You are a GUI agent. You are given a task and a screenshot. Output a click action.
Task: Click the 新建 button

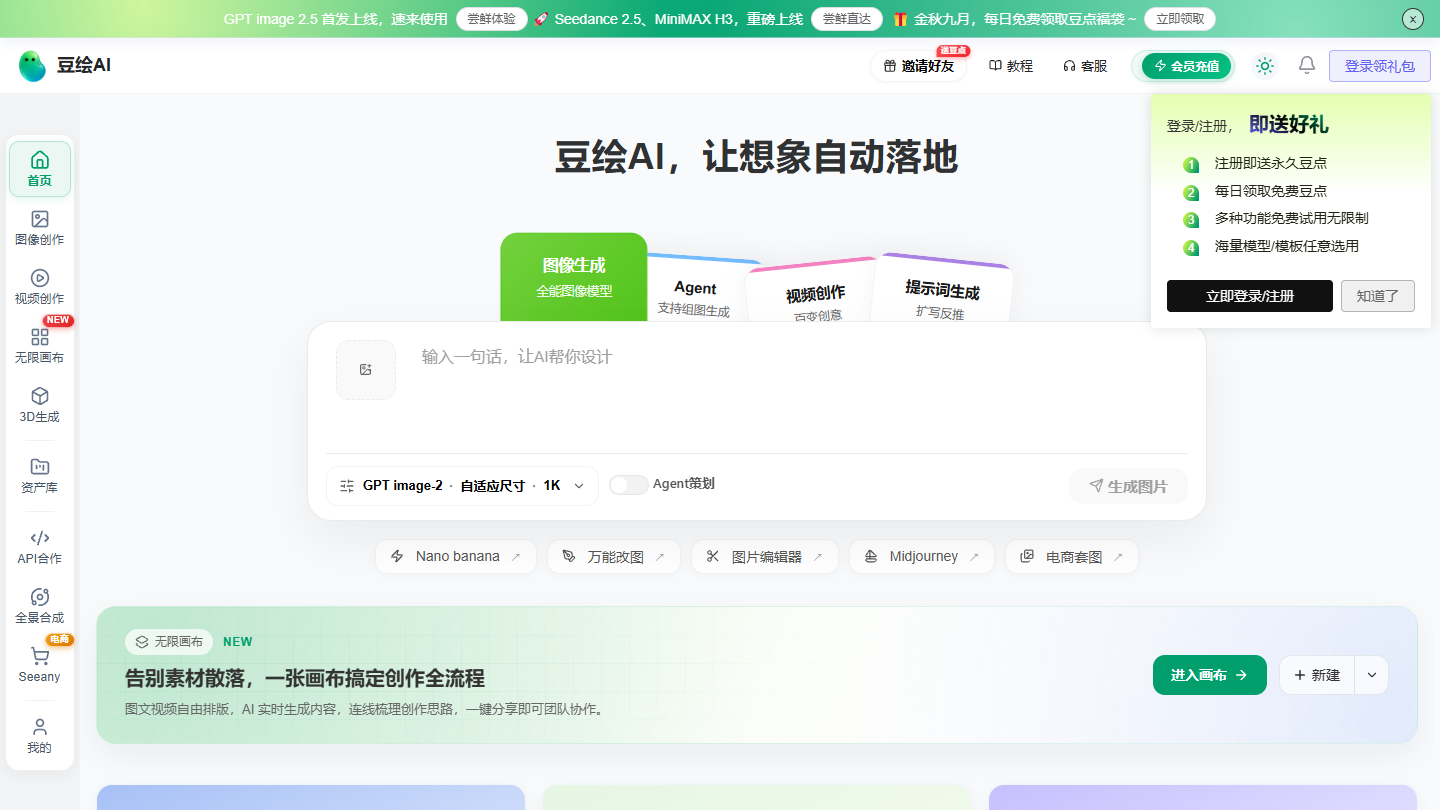coord(1317,675)
